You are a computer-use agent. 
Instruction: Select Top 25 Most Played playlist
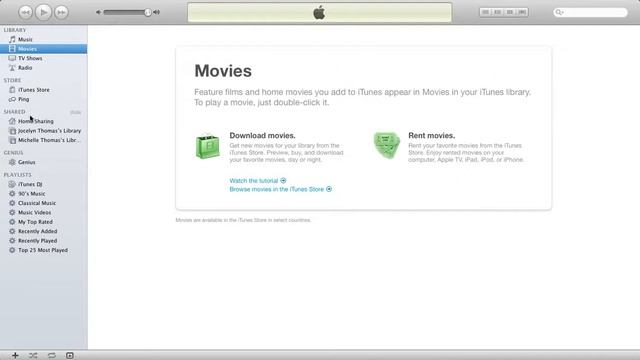click(43, 250)
